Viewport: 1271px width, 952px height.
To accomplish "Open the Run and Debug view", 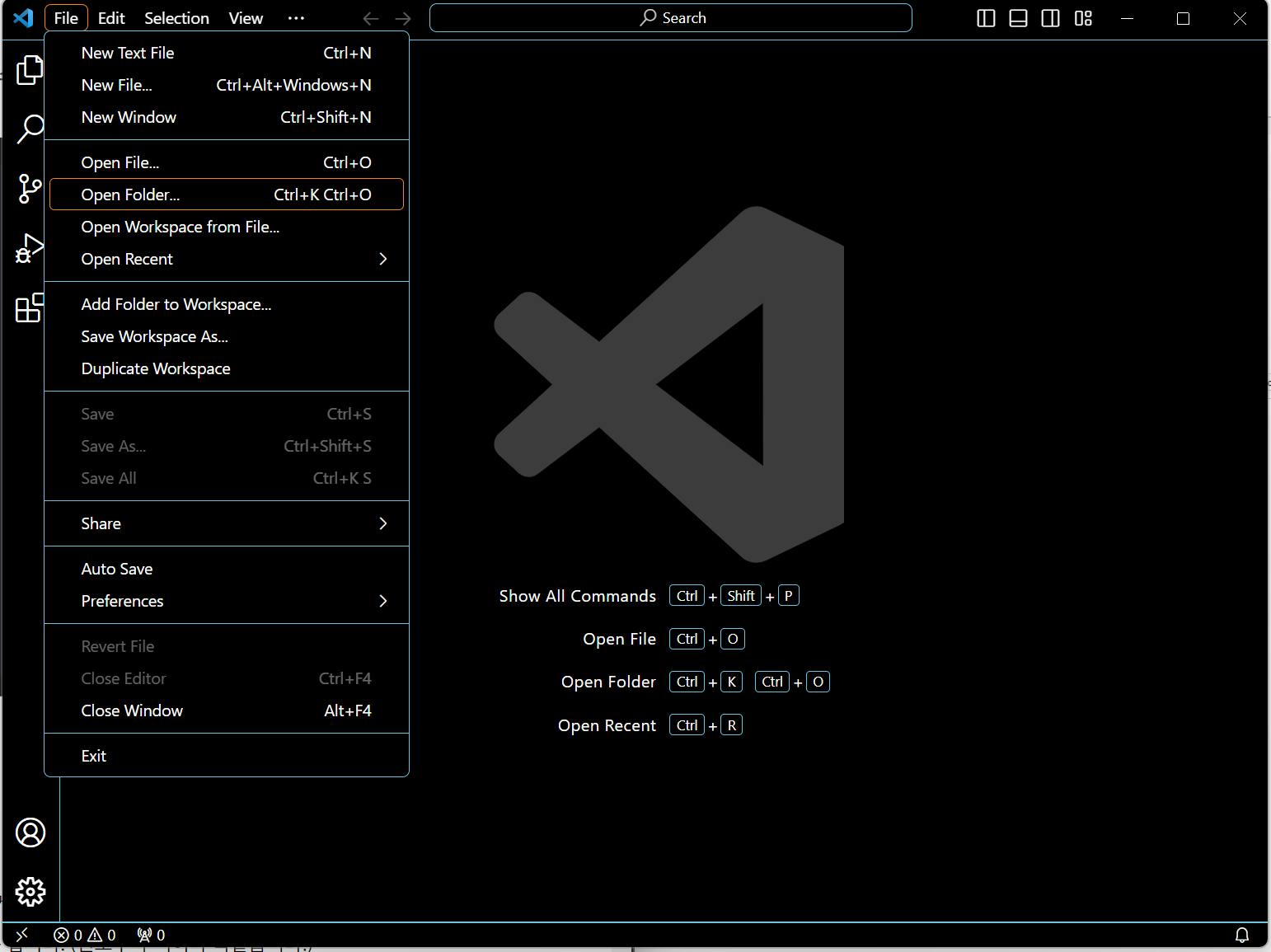I will tap(30, 248).
